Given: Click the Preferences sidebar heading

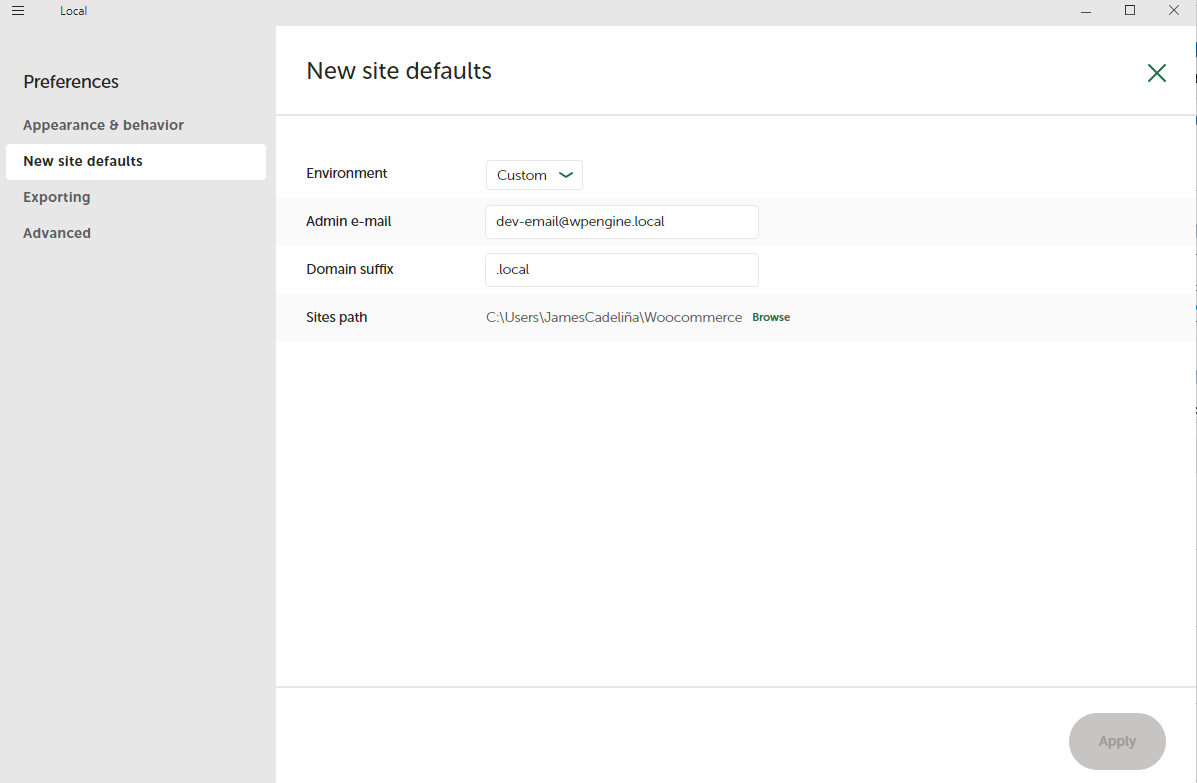Looking at the screenshot, I should (x=71, y=82).
